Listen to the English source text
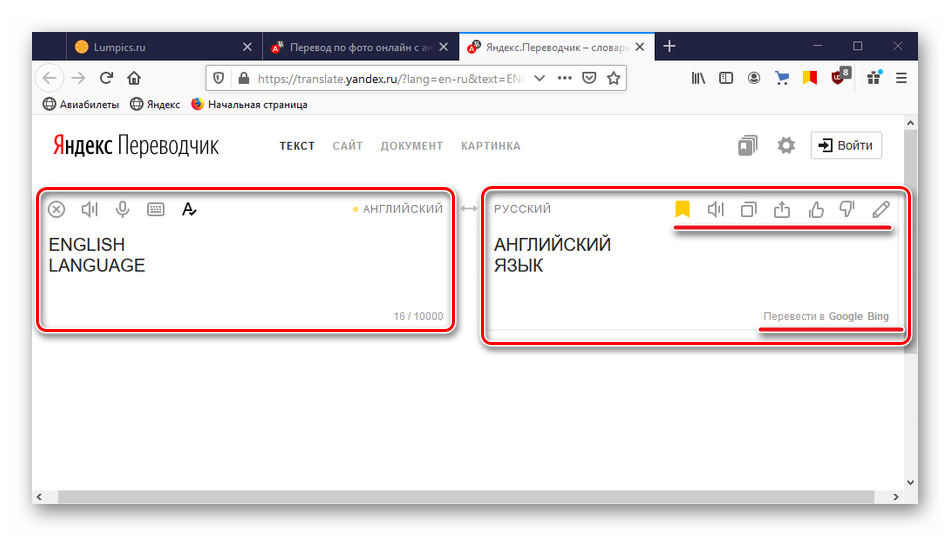The width and height of the screenshot is (950, 551). coord(90,209)
